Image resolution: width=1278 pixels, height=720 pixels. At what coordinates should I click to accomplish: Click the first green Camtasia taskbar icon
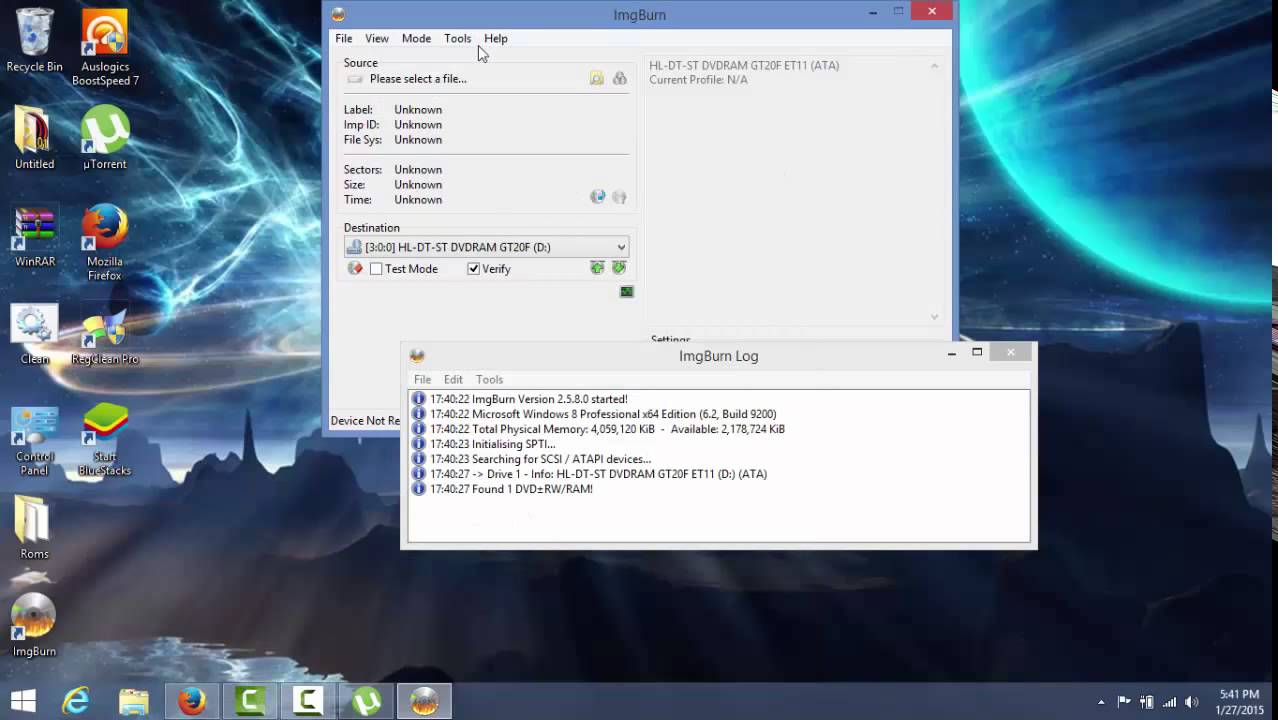pyautogui.click(x=249, y=701)
